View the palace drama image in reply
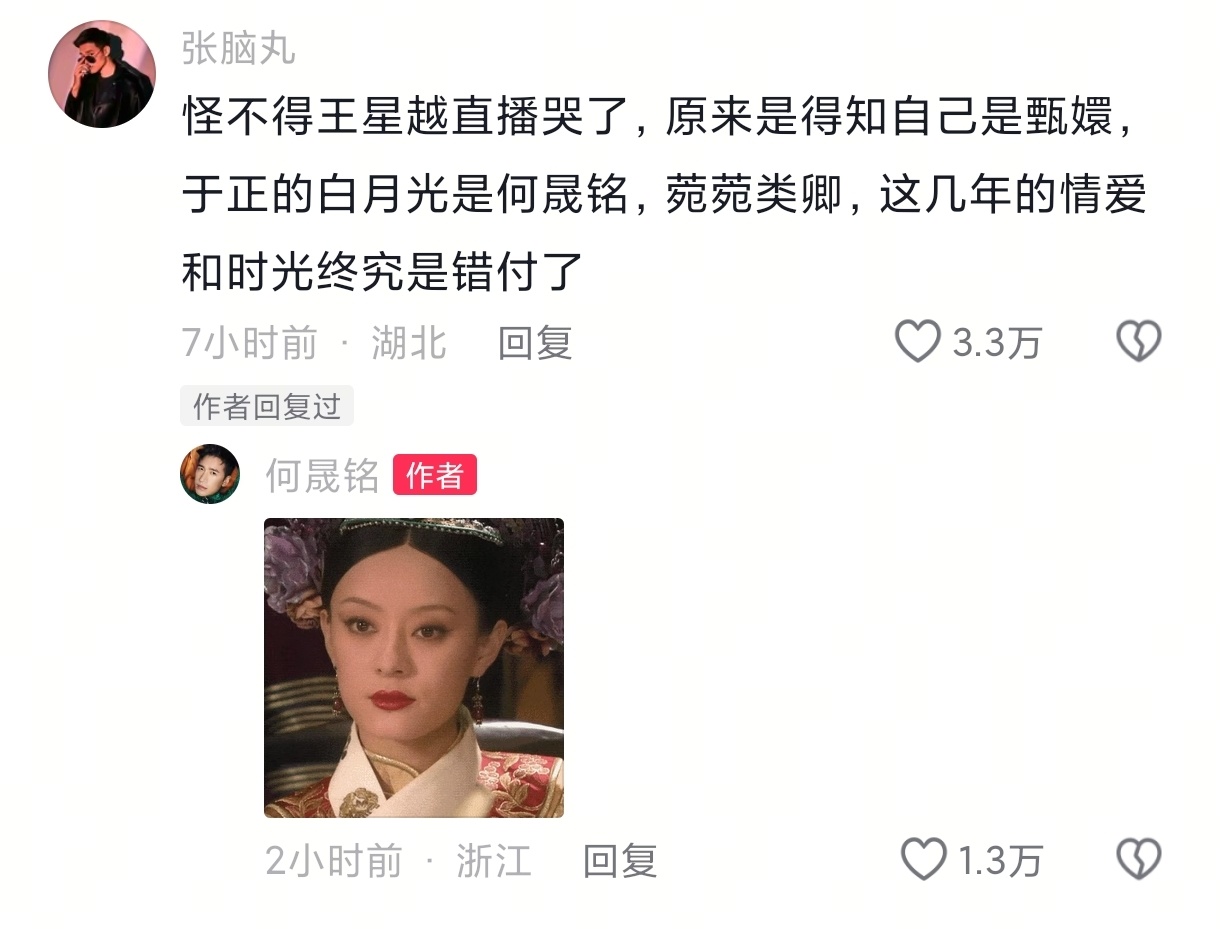The height and width of the screenshot is (929, 1220). pyautogui.click(x=414, y=668)
